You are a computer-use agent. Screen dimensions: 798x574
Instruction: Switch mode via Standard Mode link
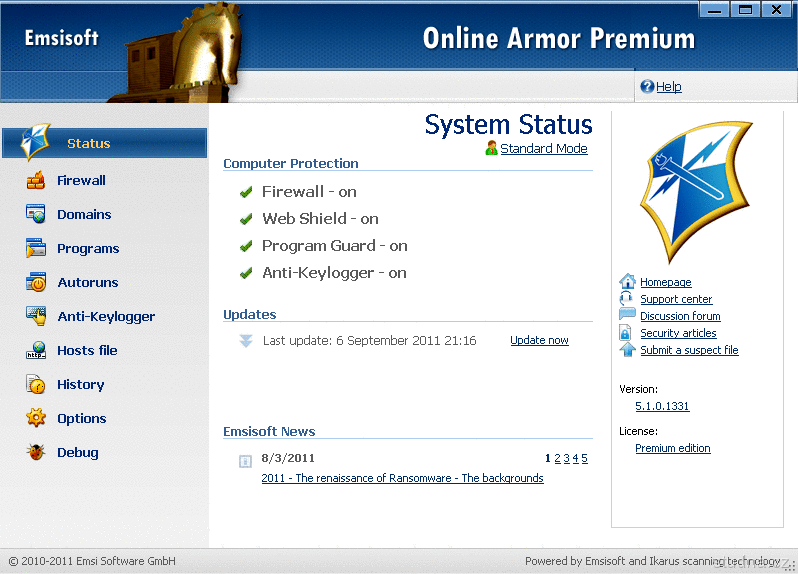pos(543,149)
